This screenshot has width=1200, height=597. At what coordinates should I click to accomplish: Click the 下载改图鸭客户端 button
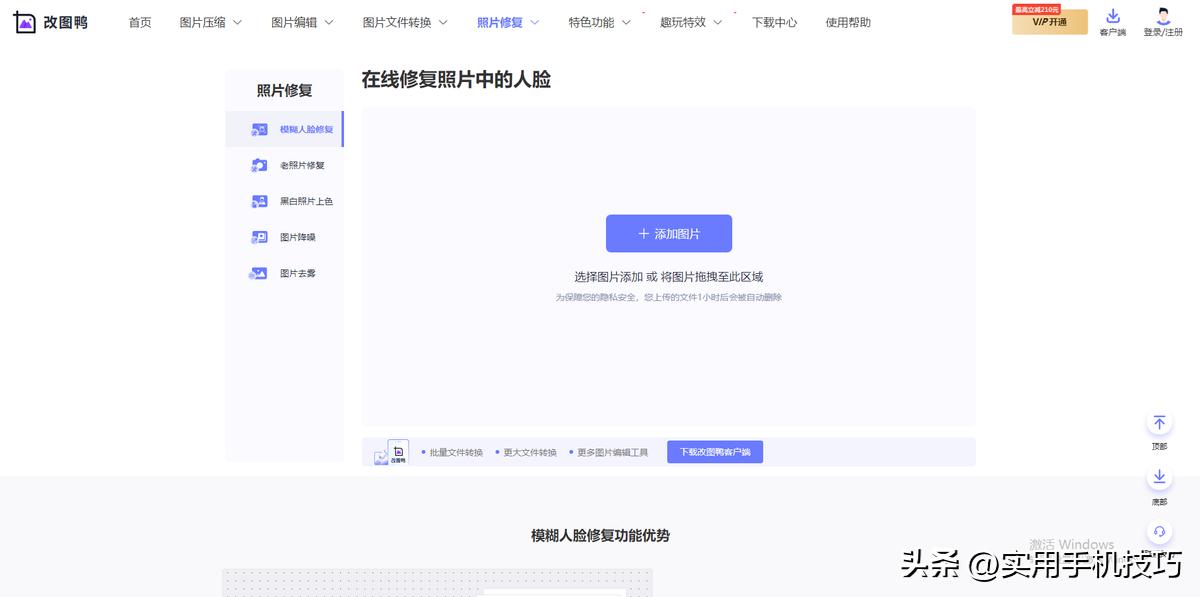click(x=715, y=451)
